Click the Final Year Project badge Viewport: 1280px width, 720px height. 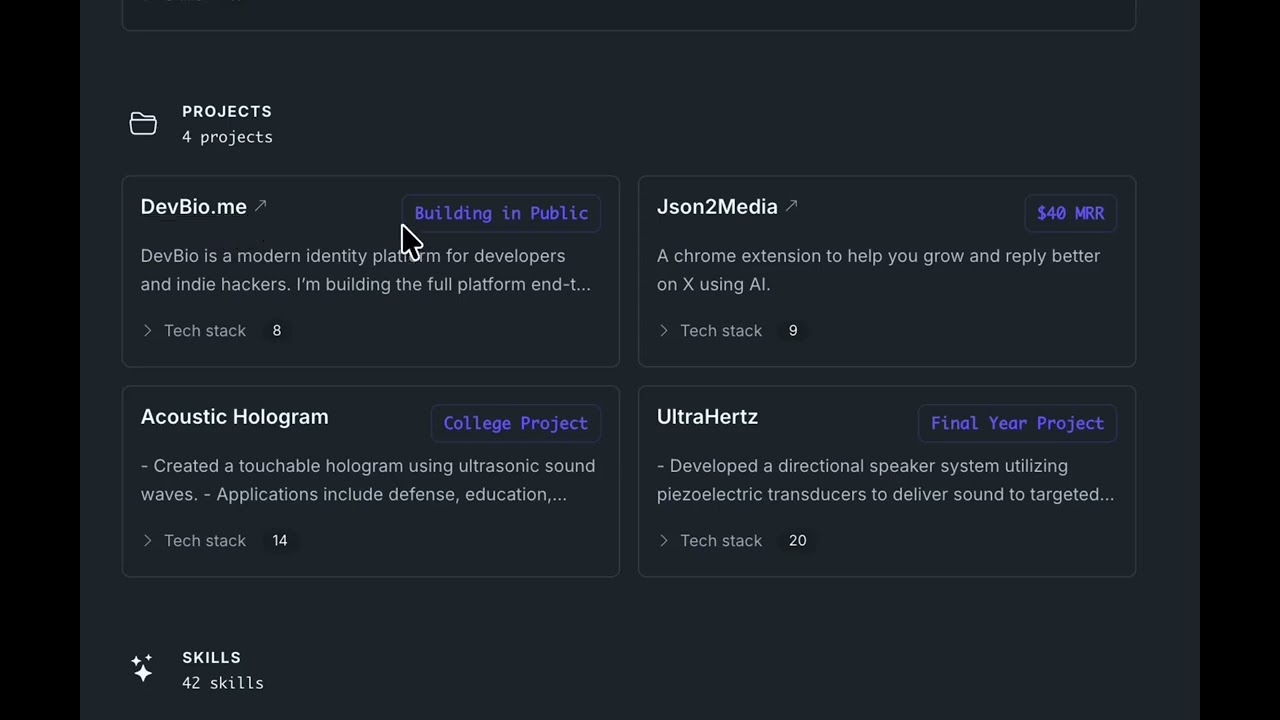click(x=1017, y=423)
